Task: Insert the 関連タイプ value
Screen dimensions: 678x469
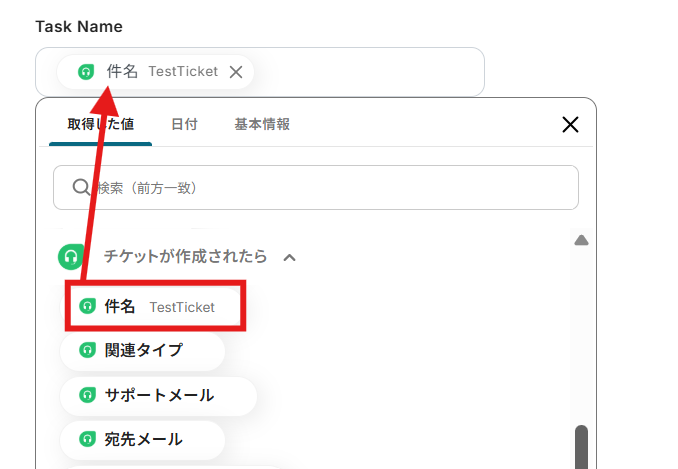Action: 144,350
